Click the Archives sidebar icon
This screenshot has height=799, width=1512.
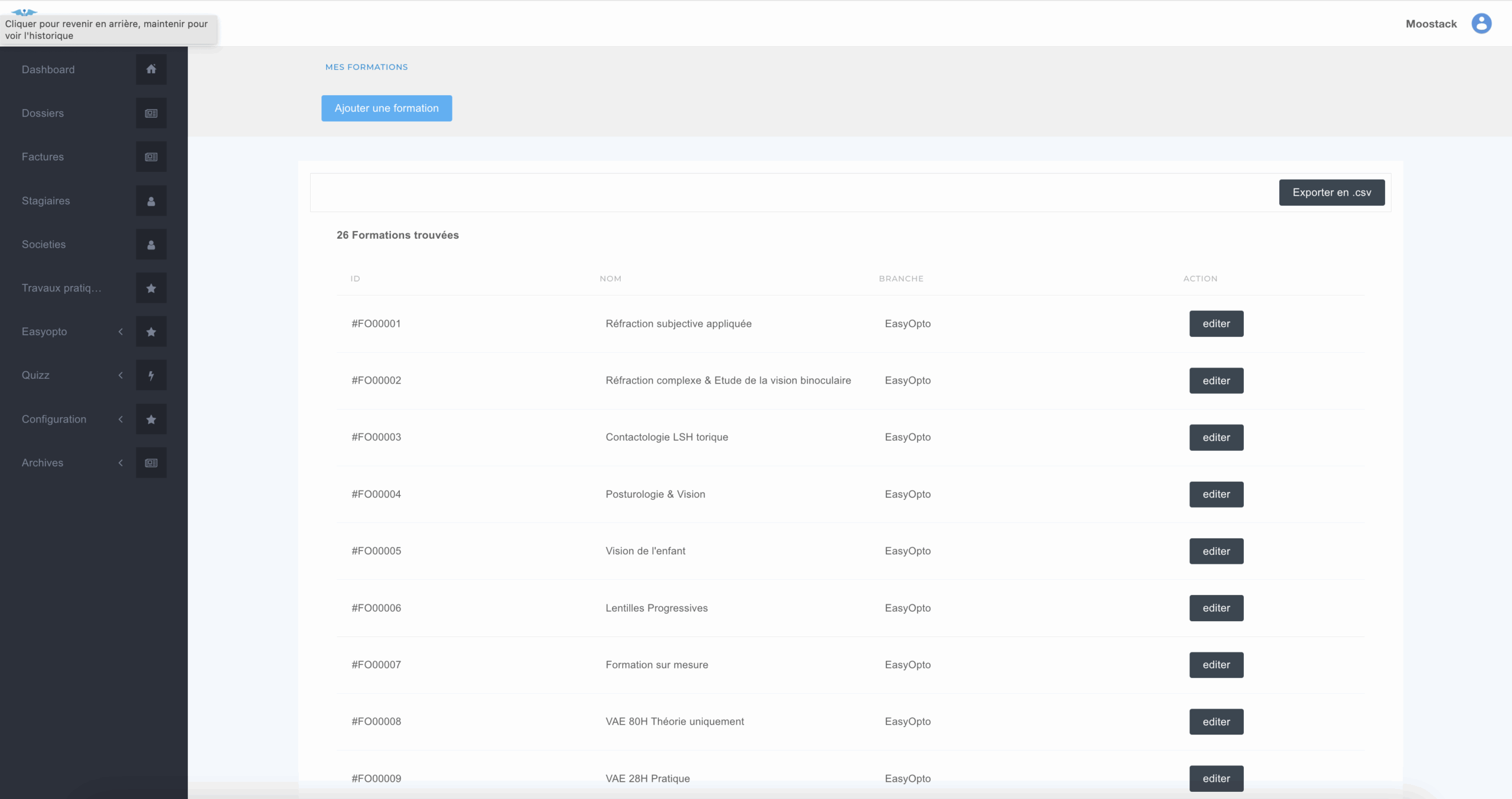151,463
